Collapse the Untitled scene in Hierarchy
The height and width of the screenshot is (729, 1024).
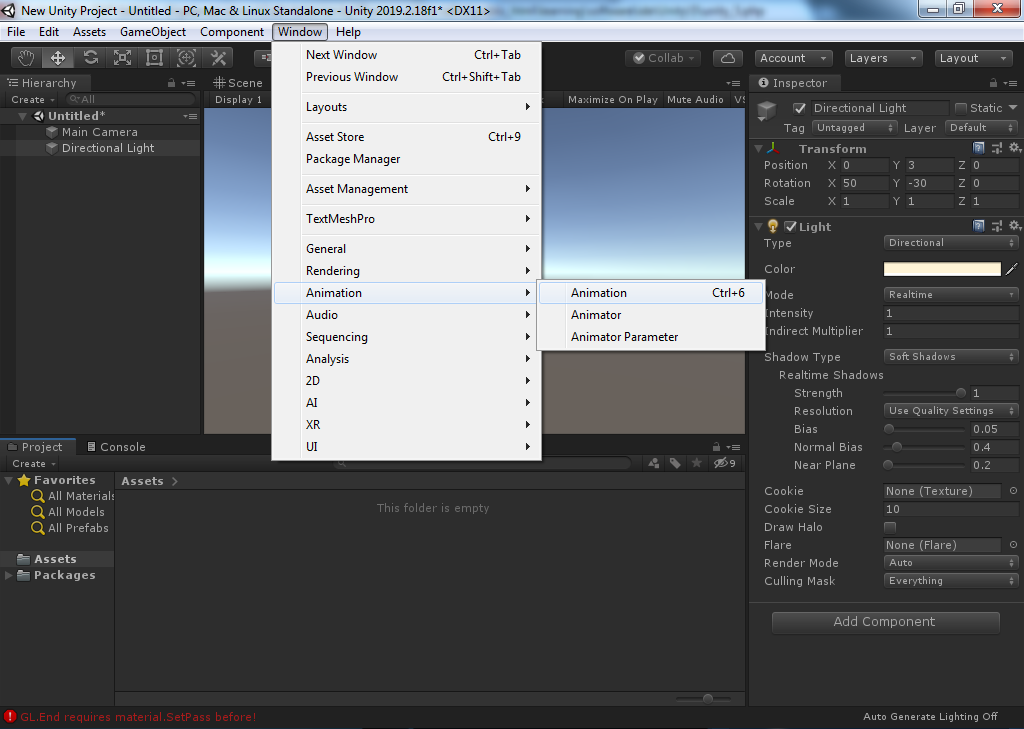tap(23, 116)
